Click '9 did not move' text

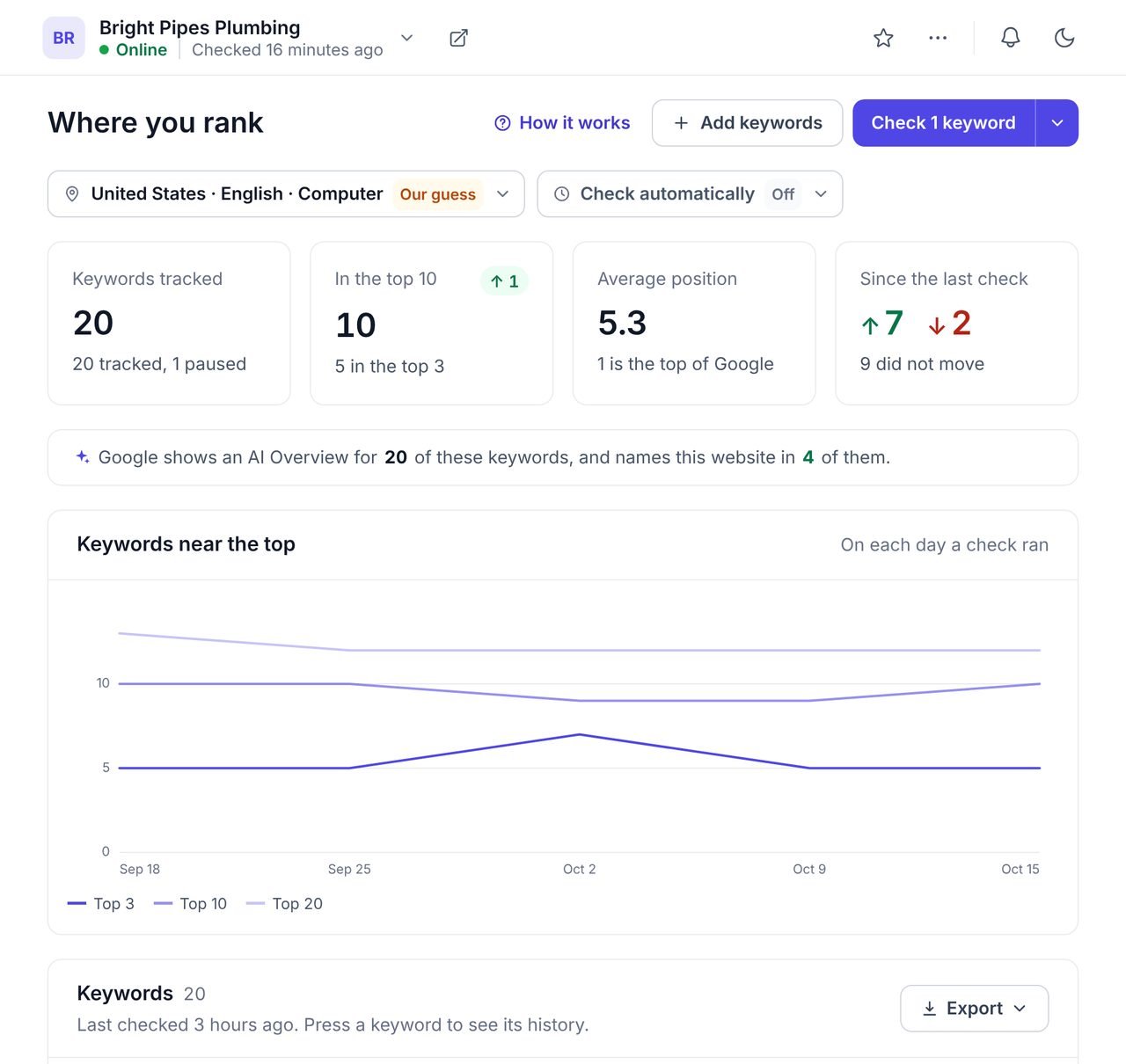coord(922,364)
